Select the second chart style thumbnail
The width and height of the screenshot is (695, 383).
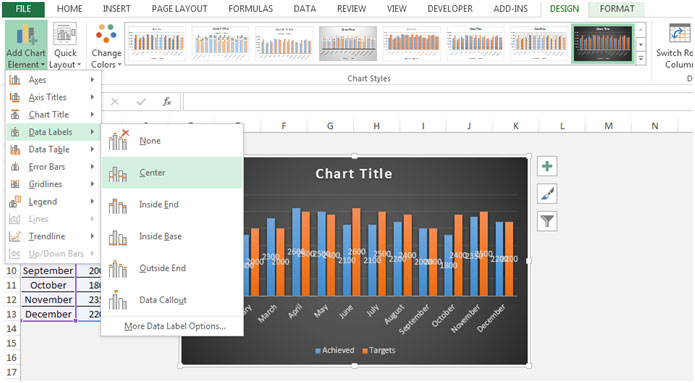coord(220,43)
